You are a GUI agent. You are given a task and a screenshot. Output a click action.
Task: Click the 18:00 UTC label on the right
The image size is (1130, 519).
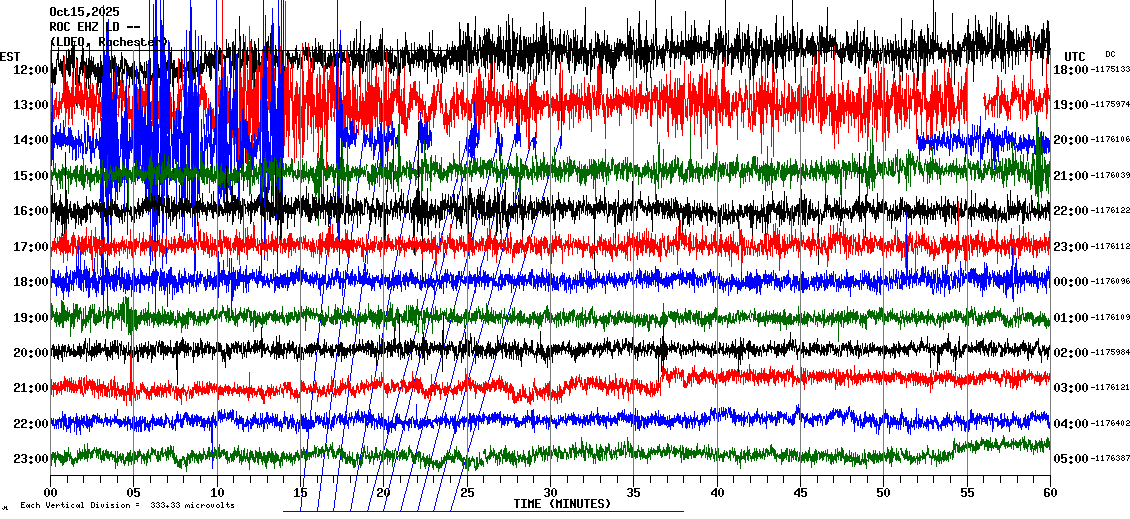click(1070, 69)
